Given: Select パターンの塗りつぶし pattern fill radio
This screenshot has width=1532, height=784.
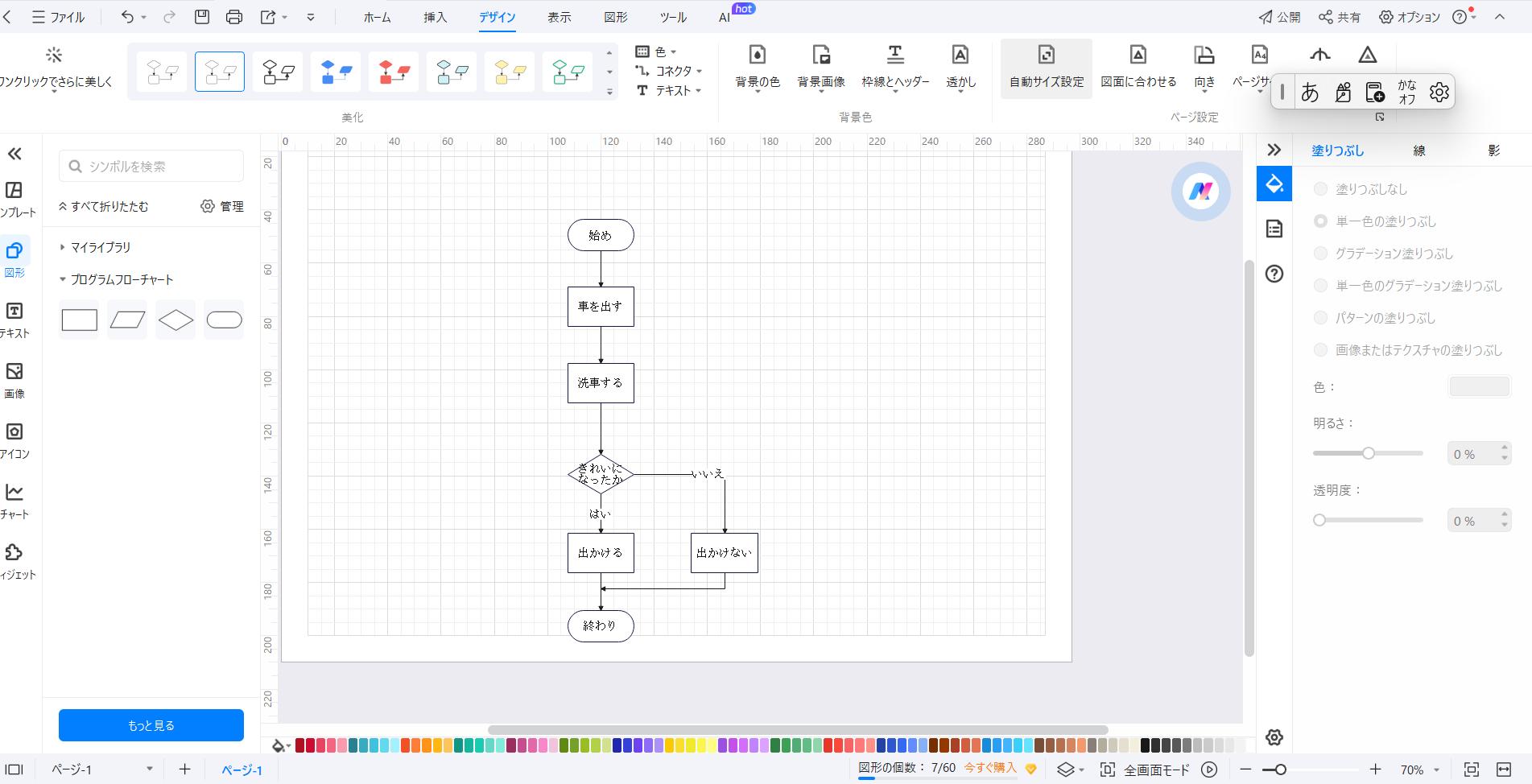Looking at the screenshot, I should [1320, 318].
